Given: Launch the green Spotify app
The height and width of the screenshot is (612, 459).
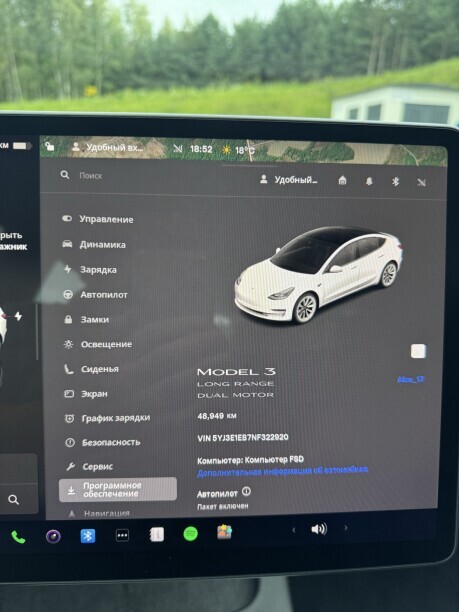Looking at the screenshot, I should [x=190, y=534].
